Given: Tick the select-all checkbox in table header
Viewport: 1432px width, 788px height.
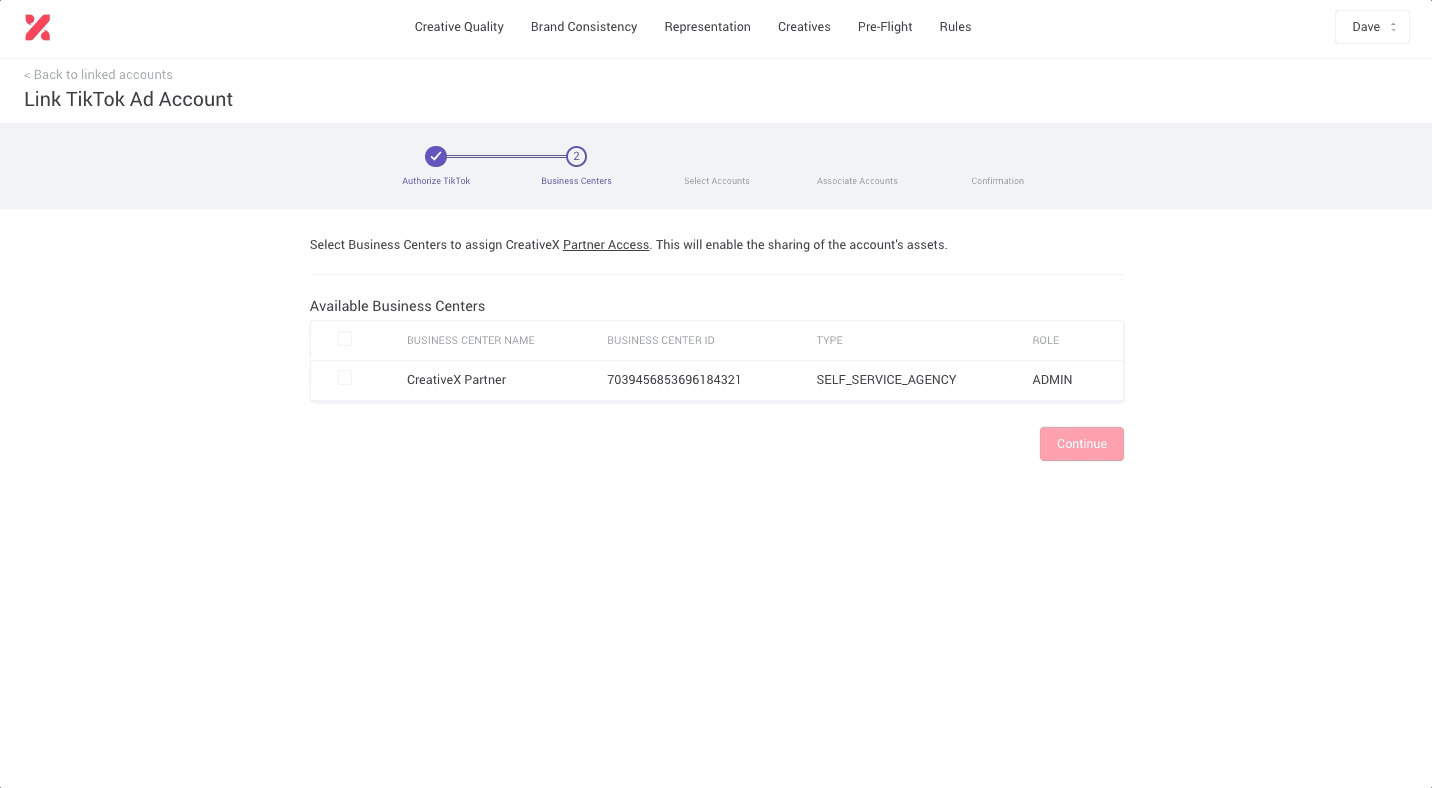Looking at the screenshot, I should click(345, 339).
